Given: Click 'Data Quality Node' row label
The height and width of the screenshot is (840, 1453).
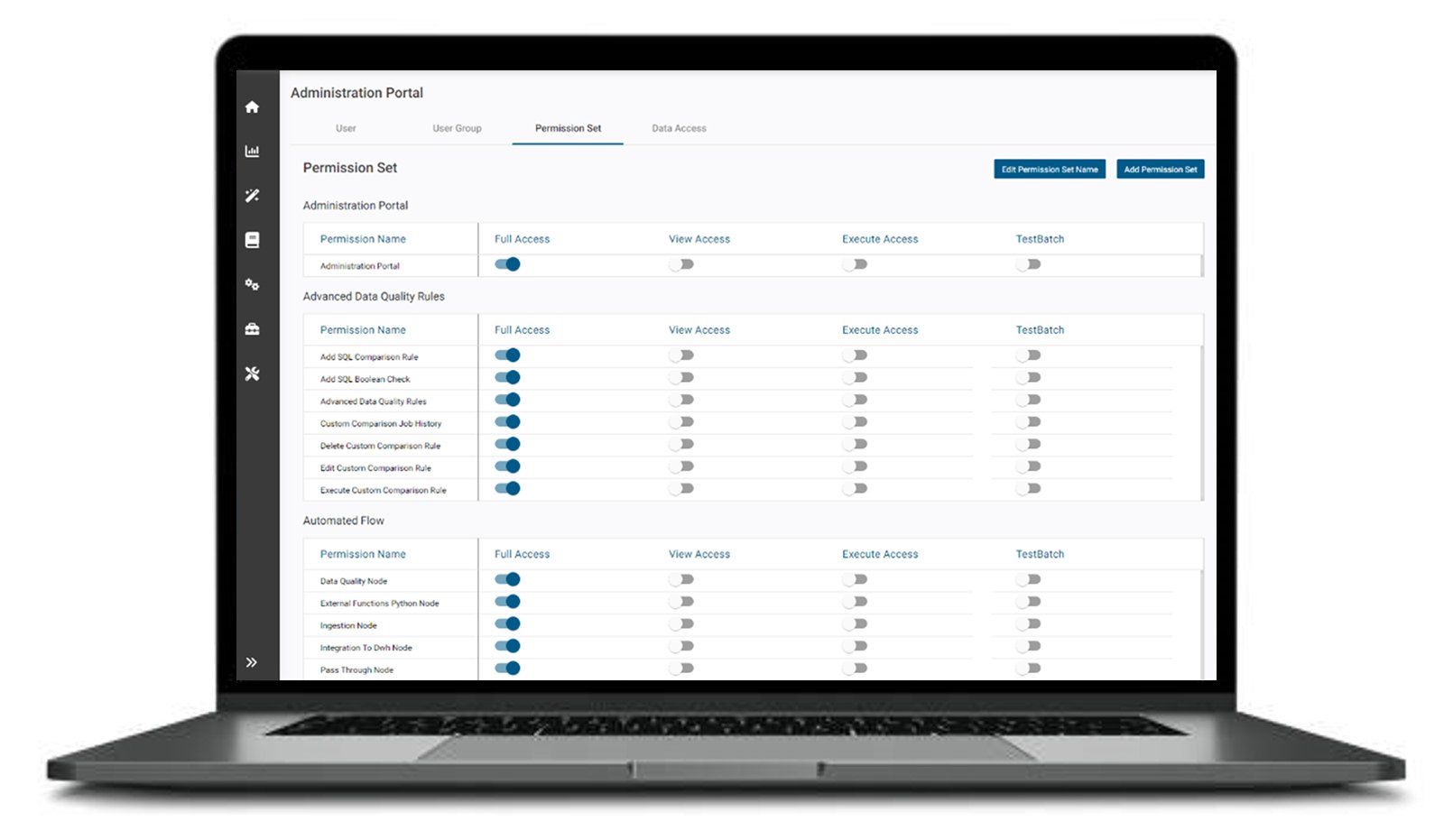Looking at the screenshot, I should tap(354, 581).
